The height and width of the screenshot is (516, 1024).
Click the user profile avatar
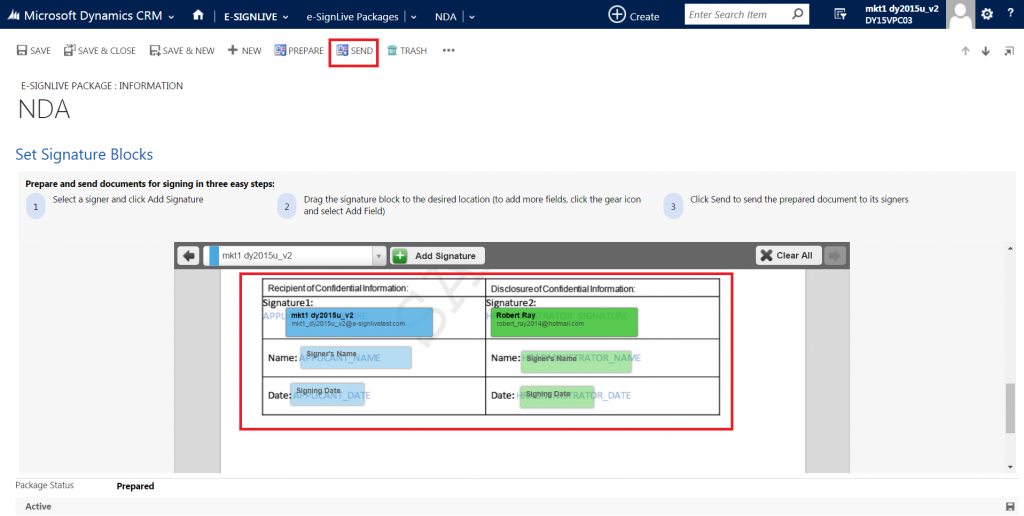pos(961,14)
